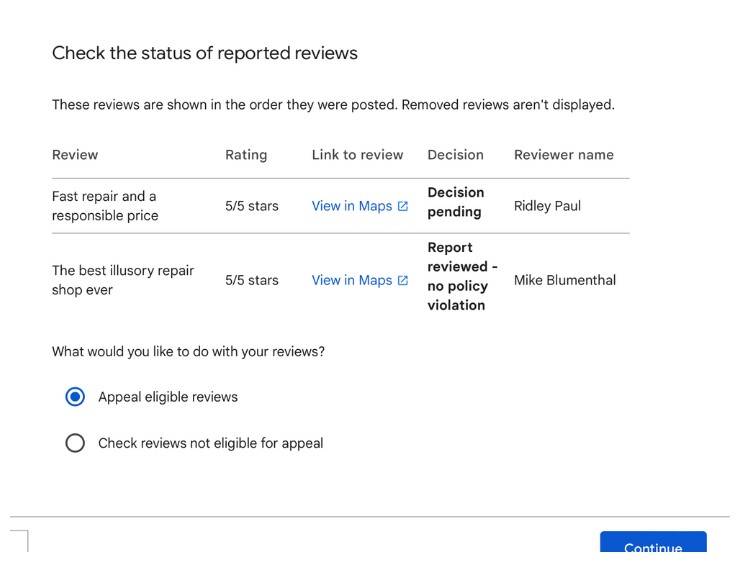Click the heading 'Check the status of reported reviews'
Image resolution: width=746 pixels, height=564 pixels.
205,53
